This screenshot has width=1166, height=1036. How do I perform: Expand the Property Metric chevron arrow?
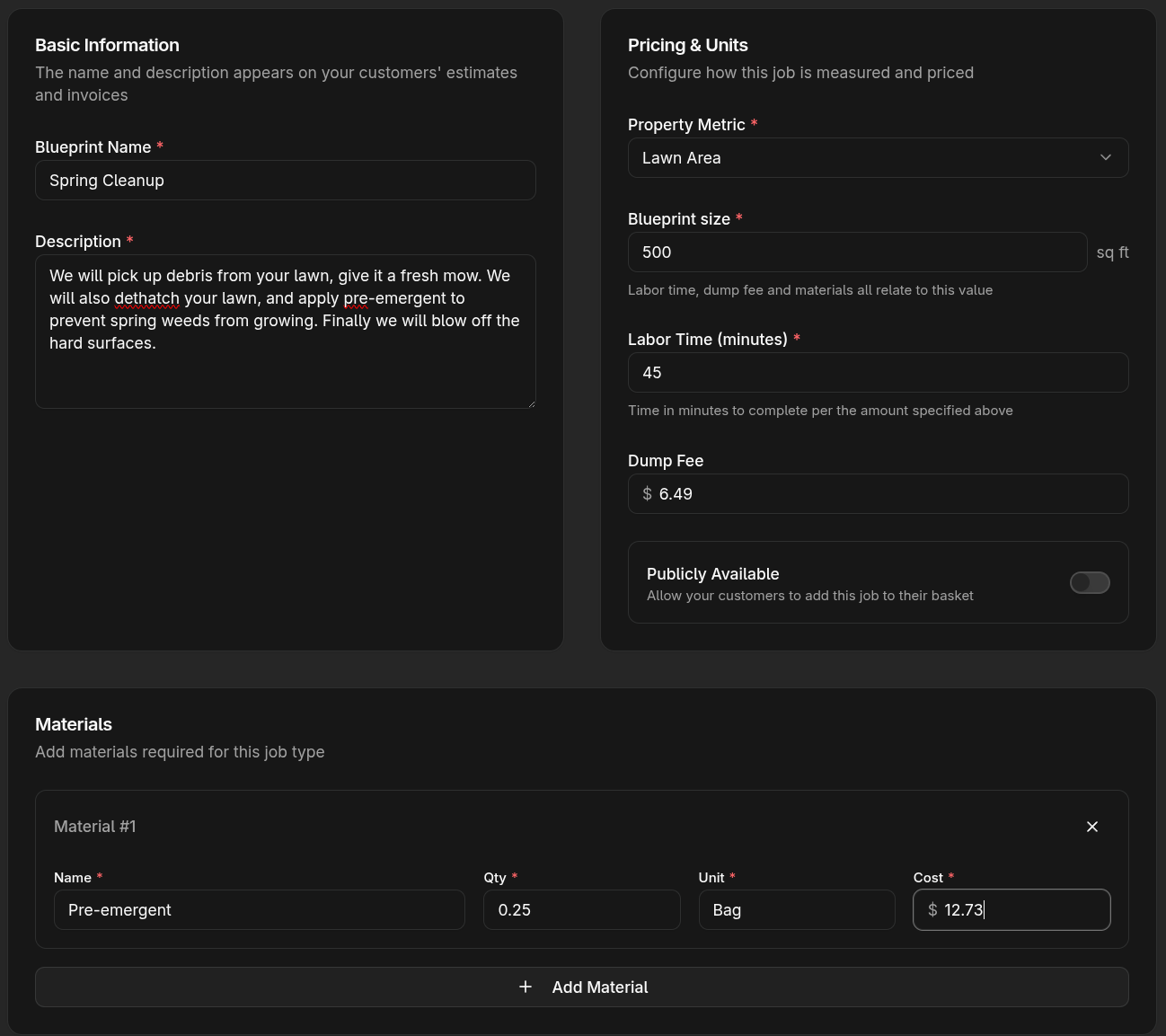(x=1105, y=158)
